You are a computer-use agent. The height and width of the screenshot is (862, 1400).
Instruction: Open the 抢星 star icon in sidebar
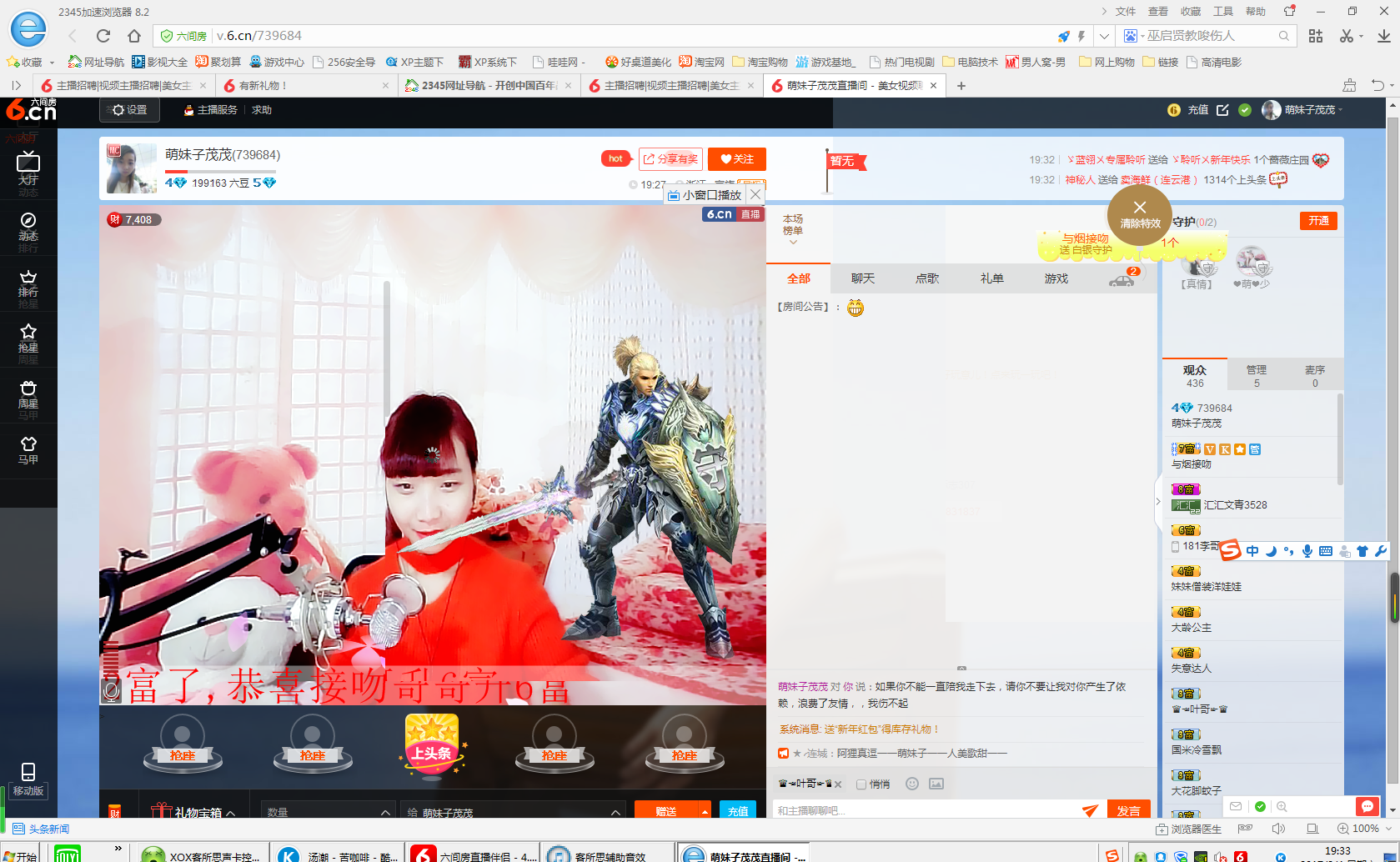coord(28,338)
